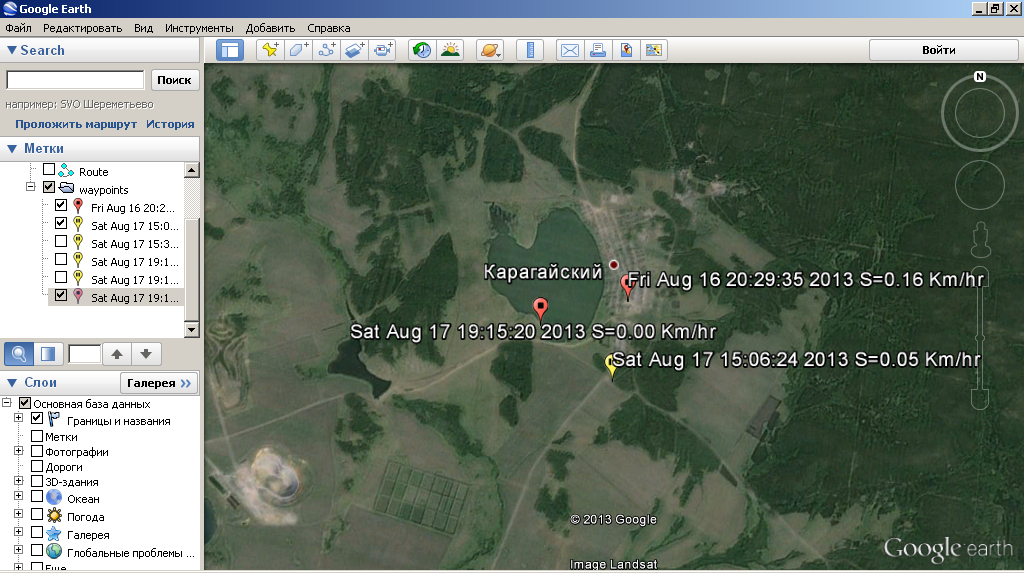This screenshot has height=573, width=1024.
Task: Collapse the Метки panel triangle
Action: [x=12, y=149]
